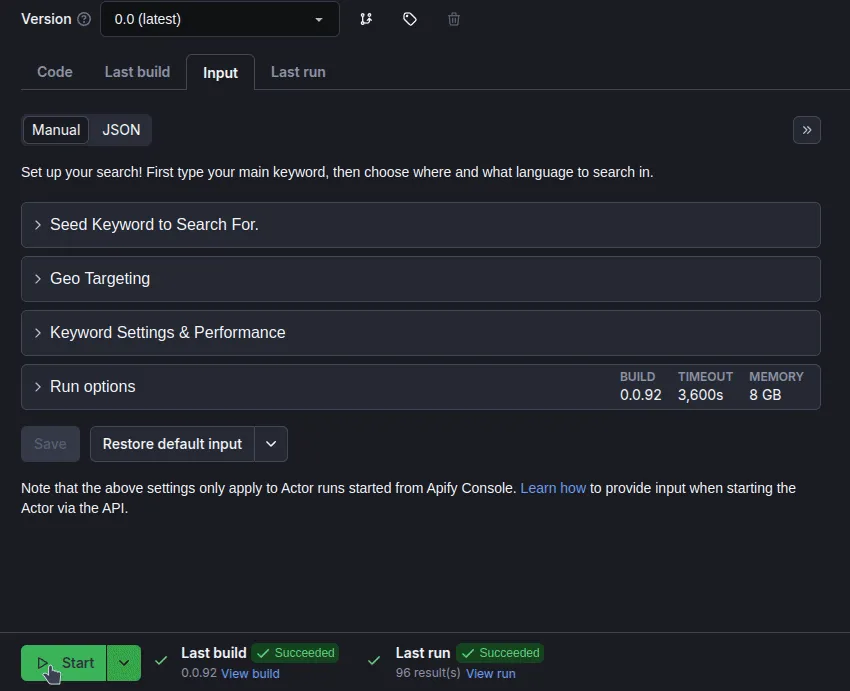Image resolution: width=850 pixels, height=691 pixels.
Task: Open the Version 0.0 (latest) dropdown
Action: pos(220,19)
